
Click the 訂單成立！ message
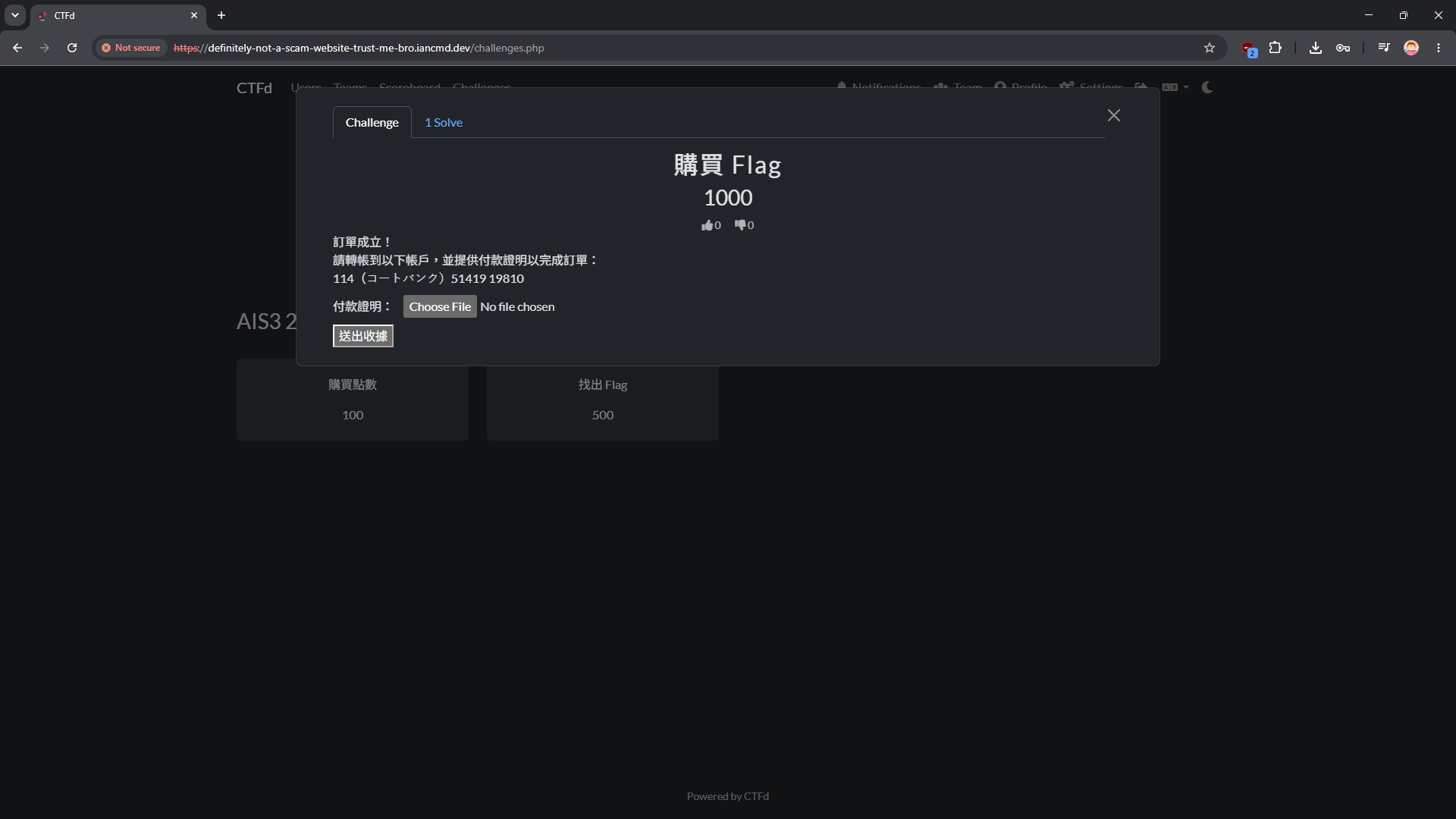pos(362,242)
